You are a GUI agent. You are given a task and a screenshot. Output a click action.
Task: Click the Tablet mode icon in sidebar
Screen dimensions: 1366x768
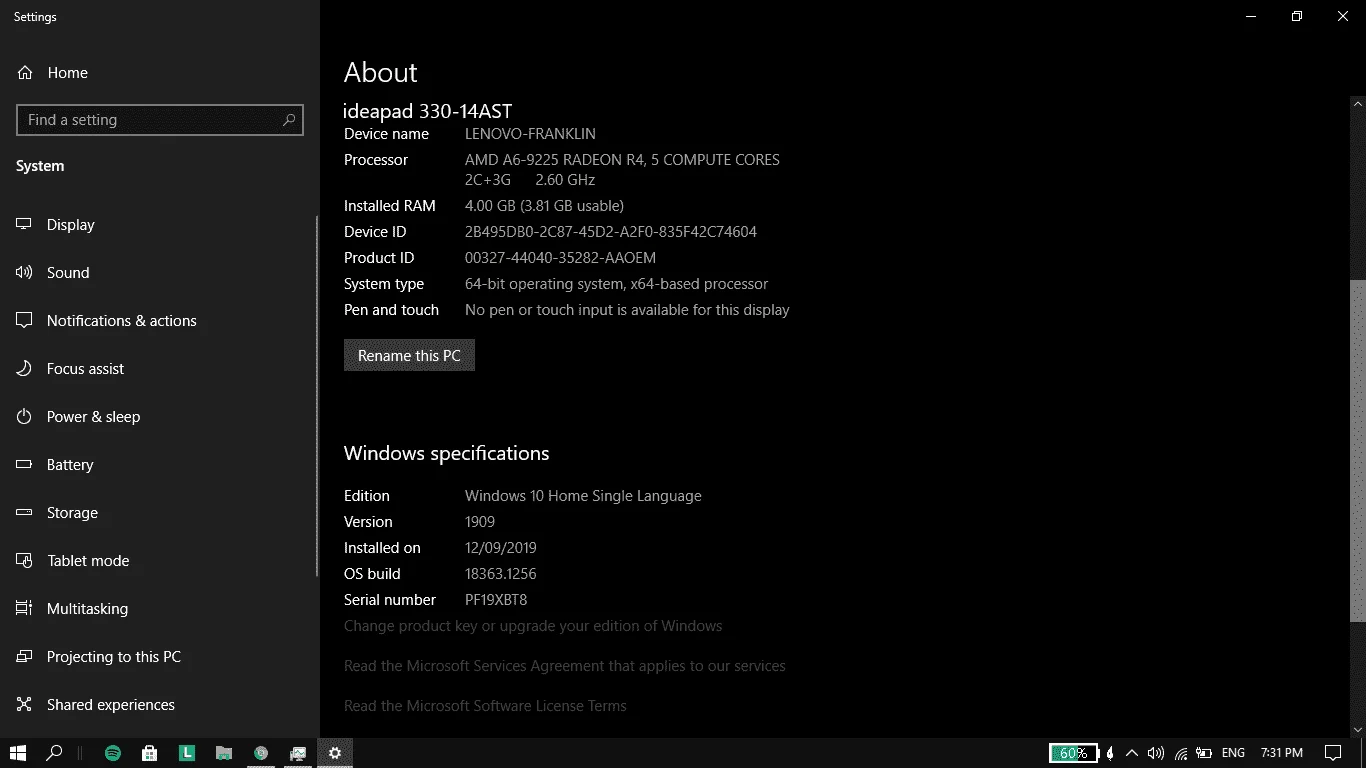coord(24,561)
